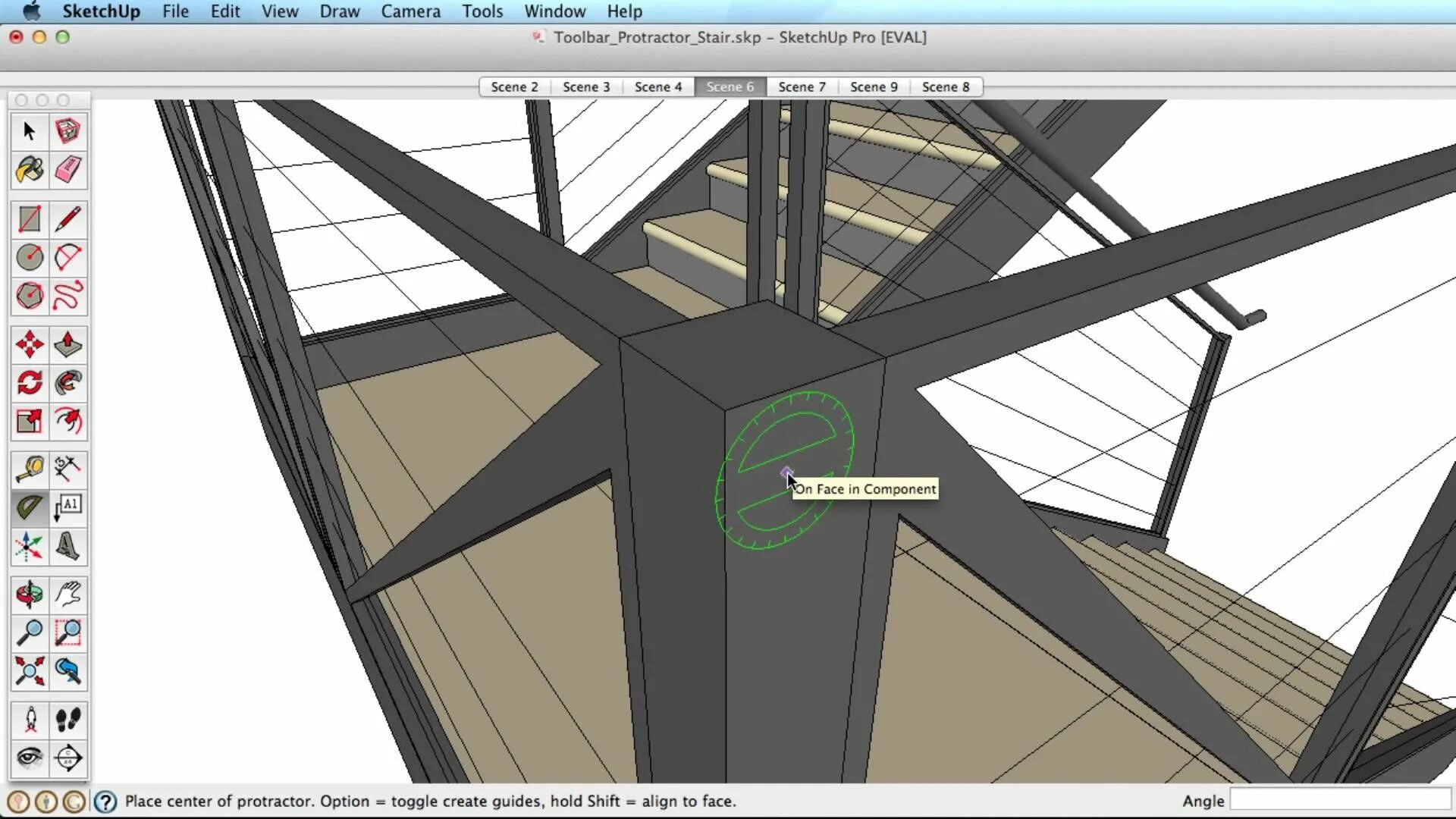Click the Zoom Extents tool
Image resolution: width=1456 pixels, height=819 pixels.
point(30,672)
